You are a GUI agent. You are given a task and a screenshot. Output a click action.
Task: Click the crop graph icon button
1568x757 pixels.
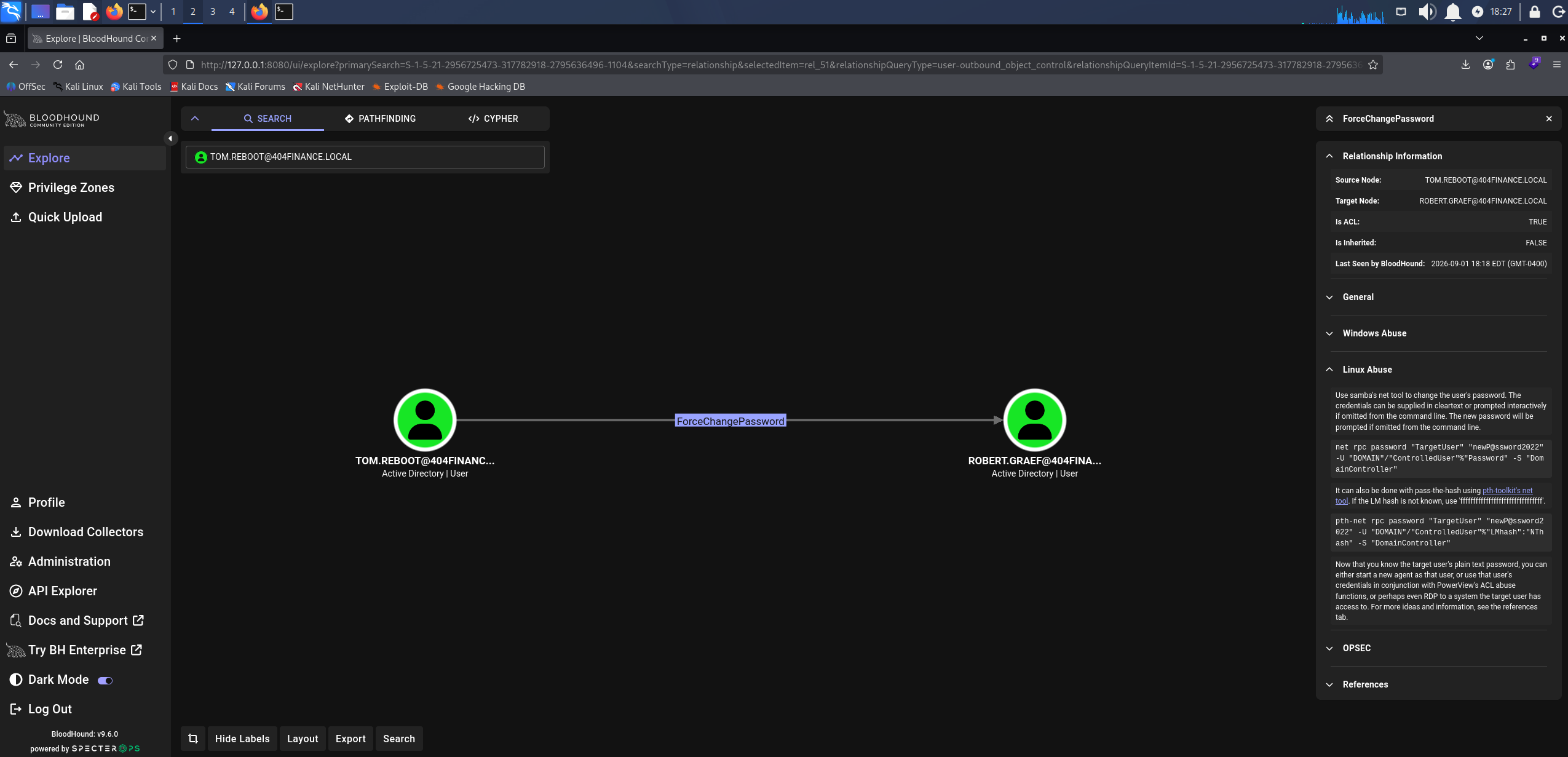click(193, 739)
